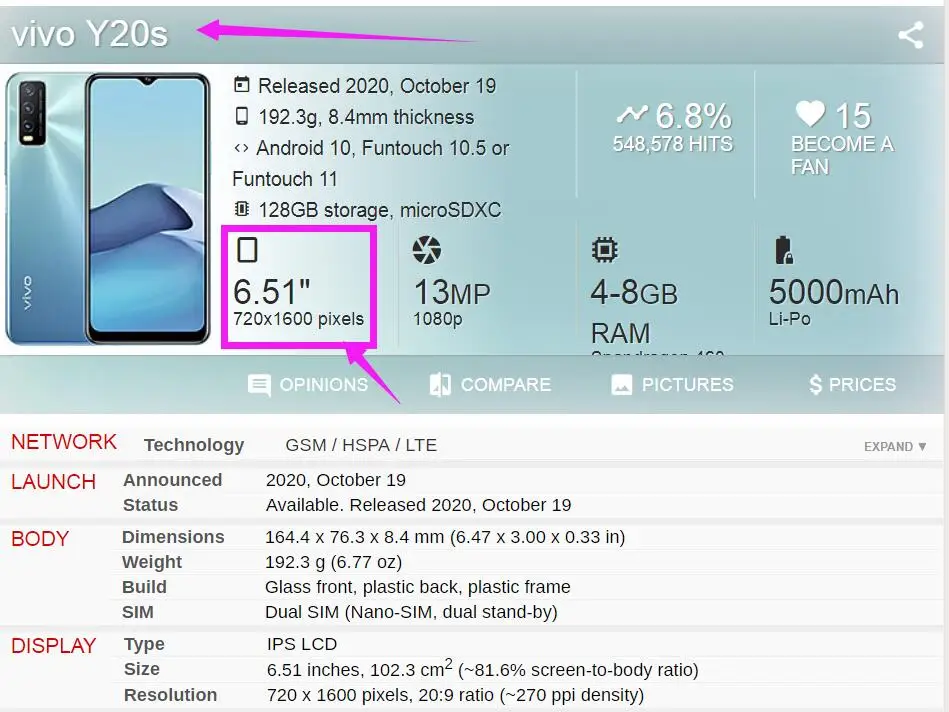Click the heart Become a Fan icon
This screenshot has height=712, width=949.
(810, 113)
